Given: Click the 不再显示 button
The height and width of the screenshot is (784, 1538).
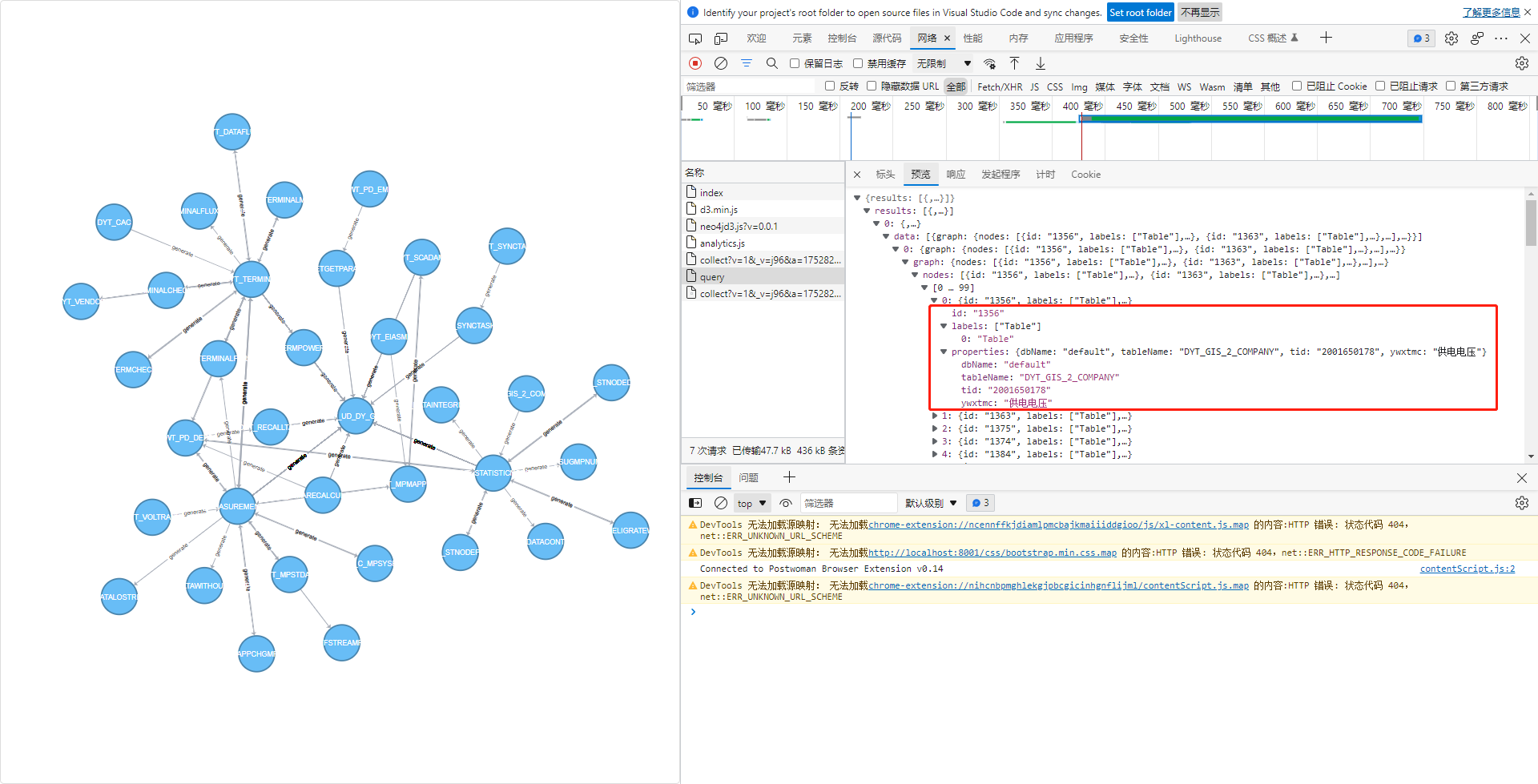Looking at the screenshot, I should pyautogui.click(x=1200, y=12).
